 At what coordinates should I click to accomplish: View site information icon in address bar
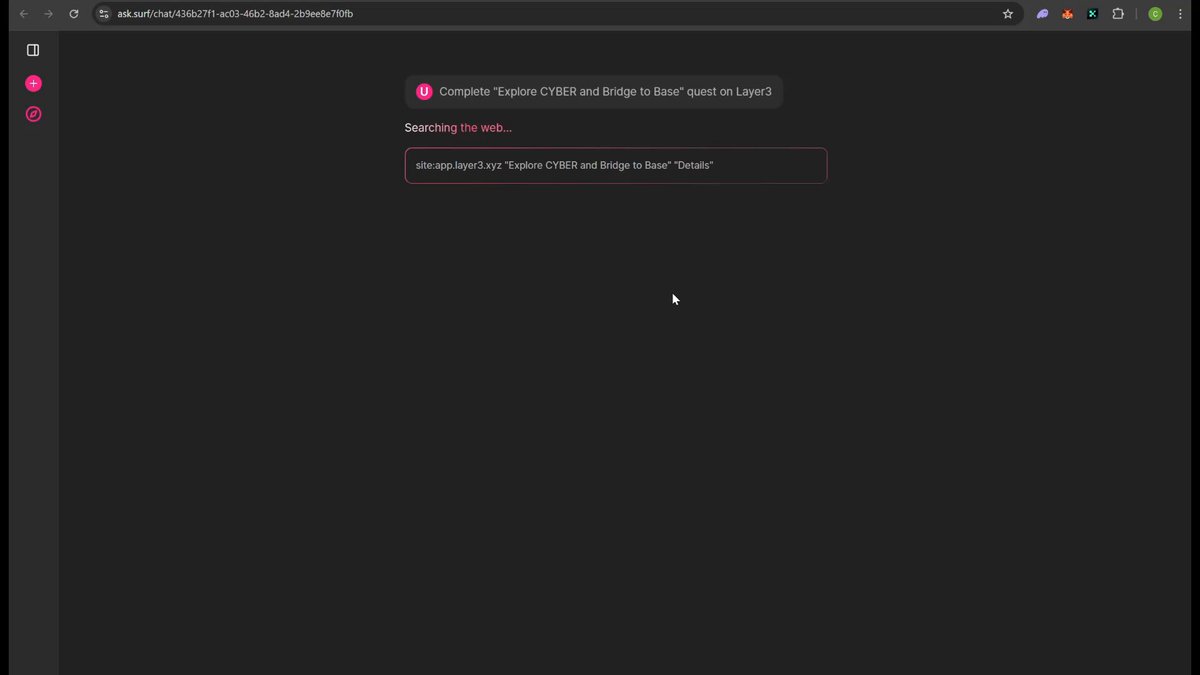pos(102,14)
